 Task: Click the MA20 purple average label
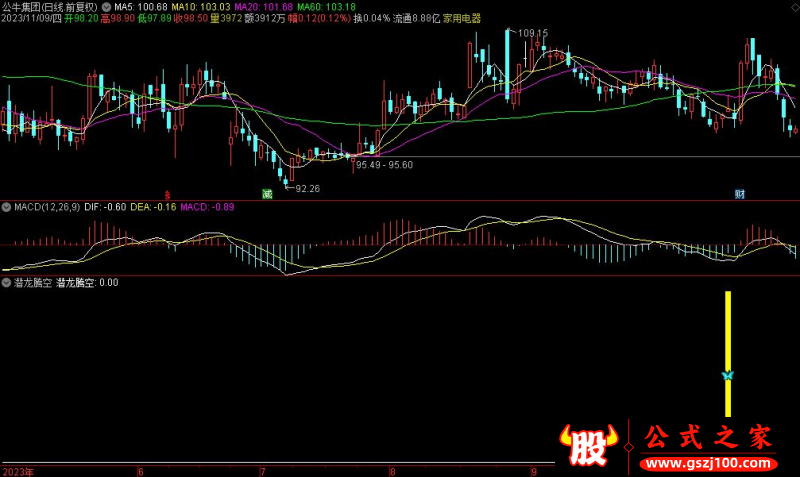click(x=264, y=6)
